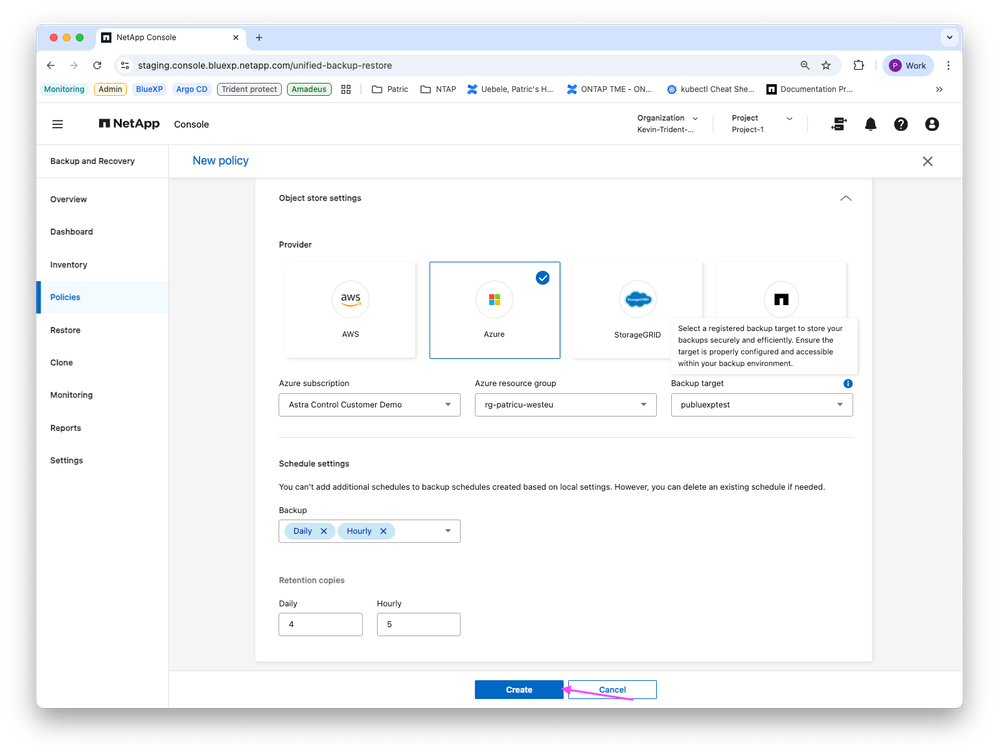
Task: Open Reports in sidebar
Action: click(x=65, y=428)
